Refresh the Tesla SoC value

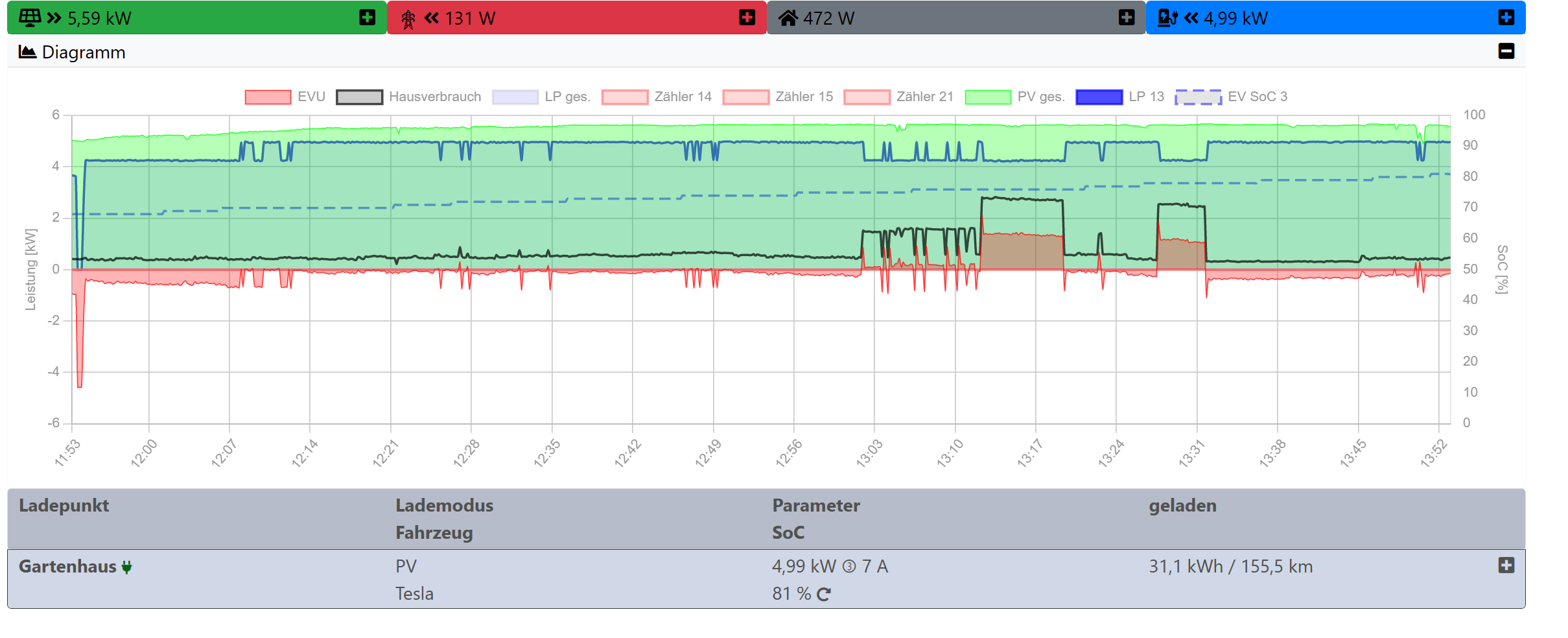coord(824,595)
